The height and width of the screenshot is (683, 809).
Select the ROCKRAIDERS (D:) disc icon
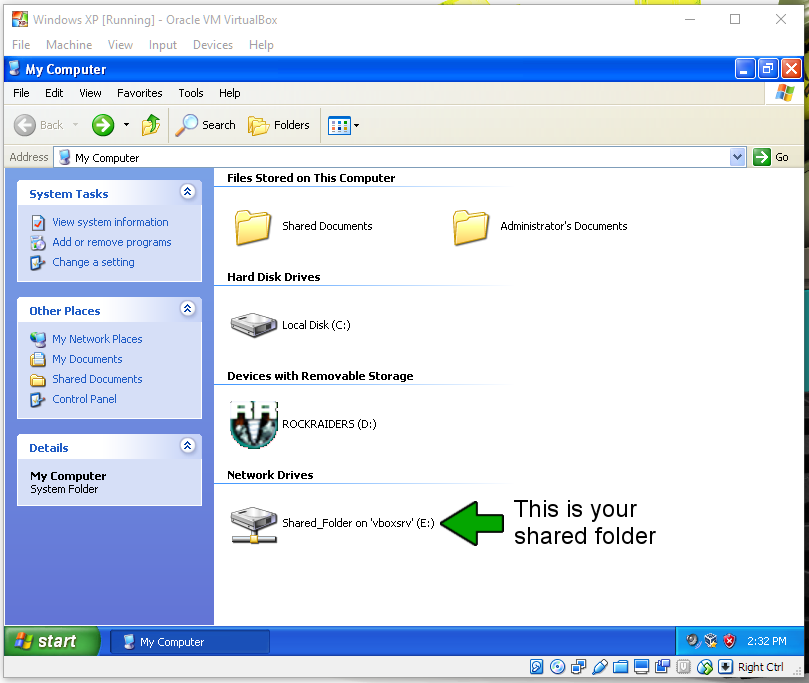point(253,425)
